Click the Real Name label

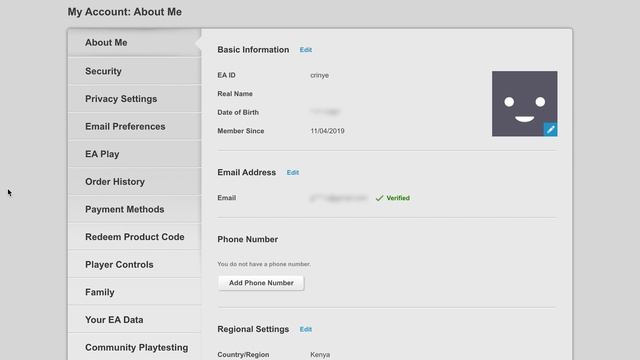point(235,93)
